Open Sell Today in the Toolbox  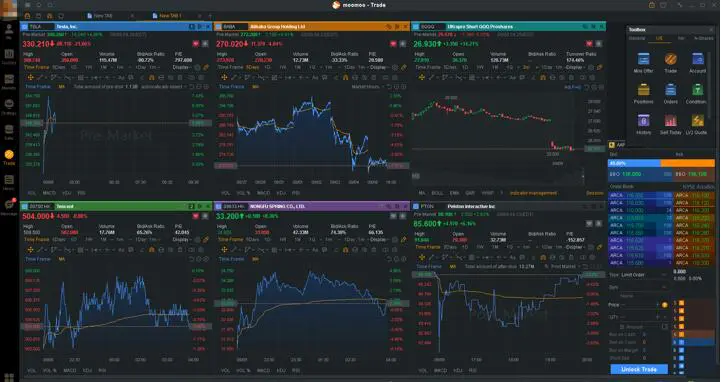pyautogui.click(x=670, y=124)
